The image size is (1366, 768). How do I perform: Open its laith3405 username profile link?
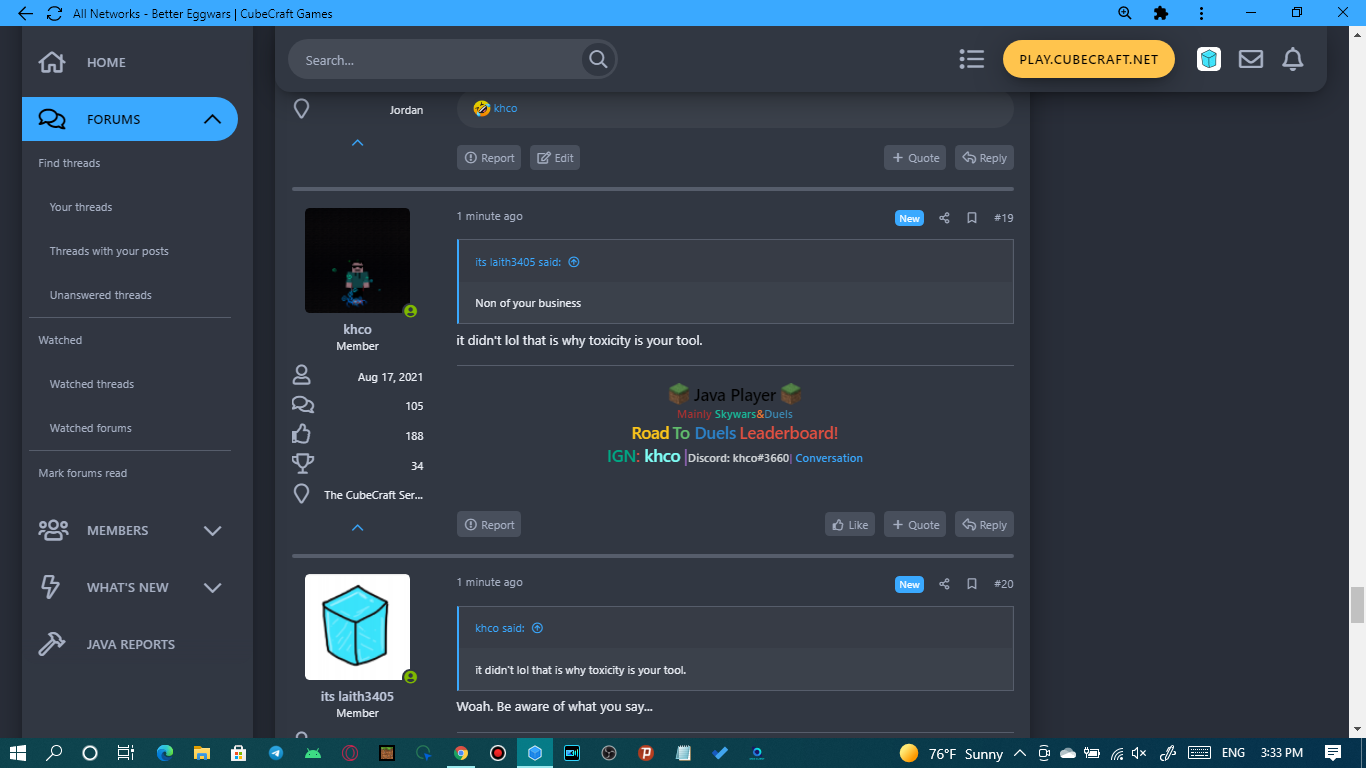(x=357, y=696)
